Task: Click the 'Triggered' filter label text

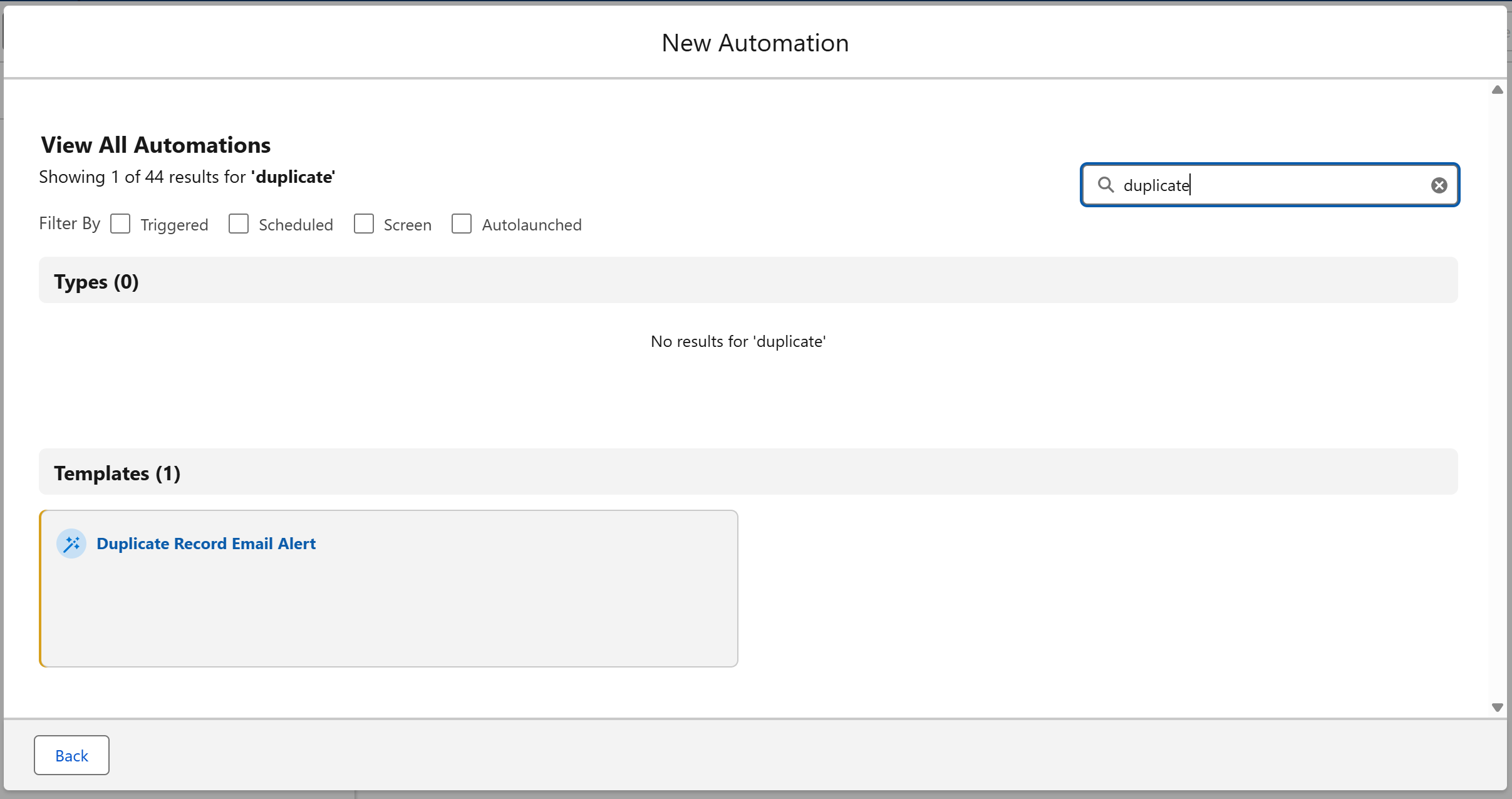Action: pyautogui.click(x=174, y=225)
